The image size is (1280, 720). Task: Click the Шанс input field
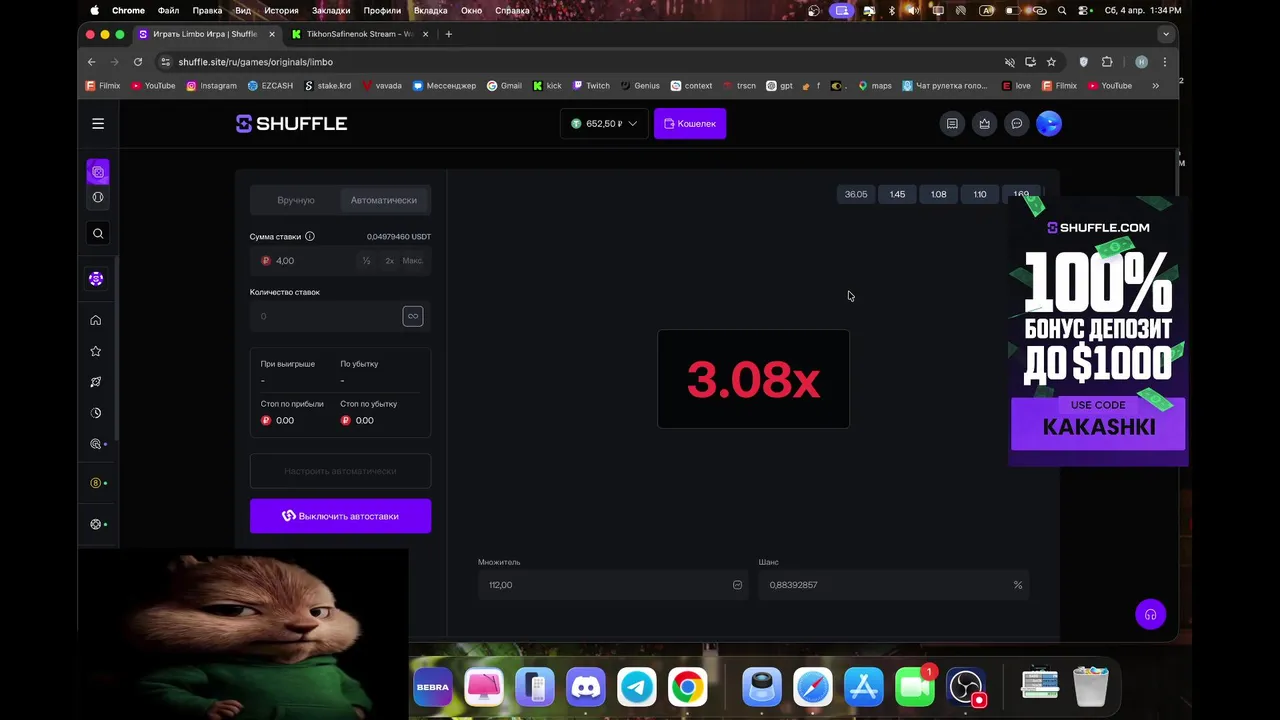tap(893, 585)
